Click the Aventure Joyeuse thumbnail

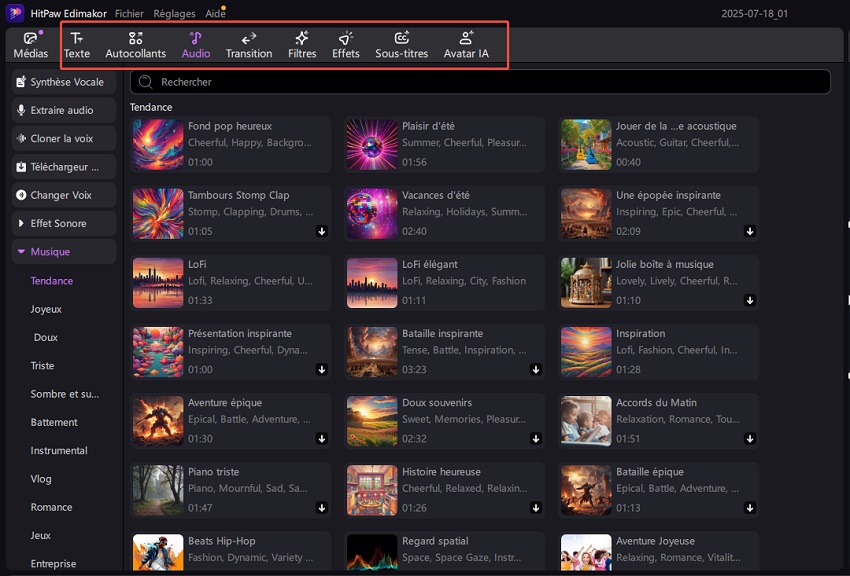click(586, 553)
